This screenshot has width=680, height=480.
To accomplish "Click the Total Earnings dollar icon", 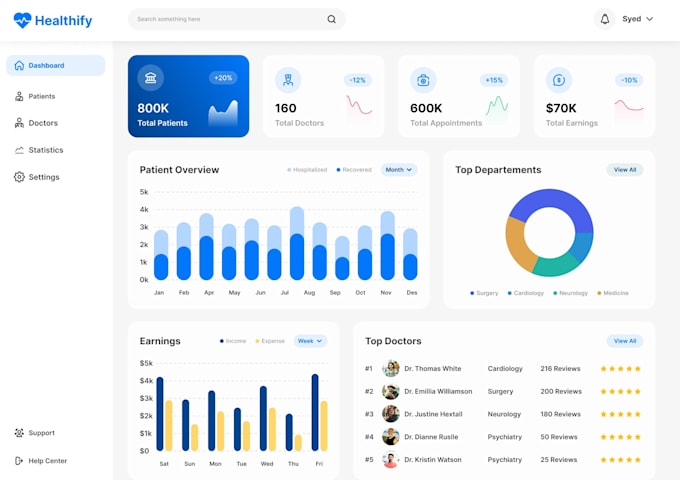I will pyautogui.click(x=559, y=80).
